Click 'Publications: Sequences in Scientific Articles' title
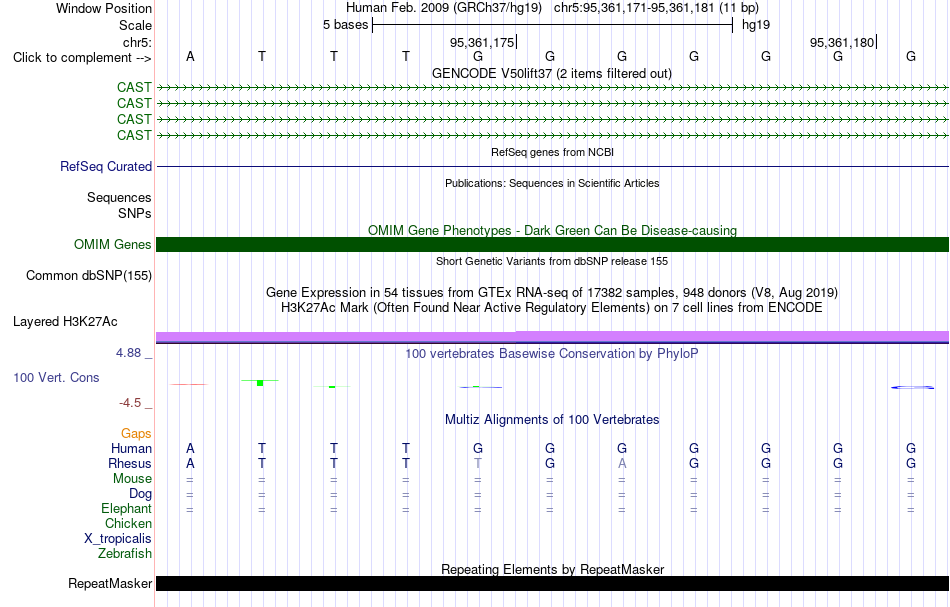 (552, 183)
